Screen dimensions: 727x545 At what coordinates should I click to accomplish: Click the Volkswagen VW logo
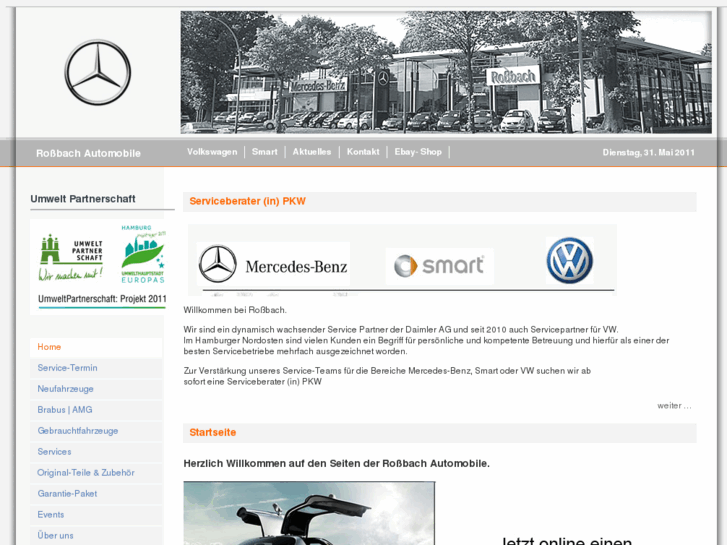click(569, 261)
